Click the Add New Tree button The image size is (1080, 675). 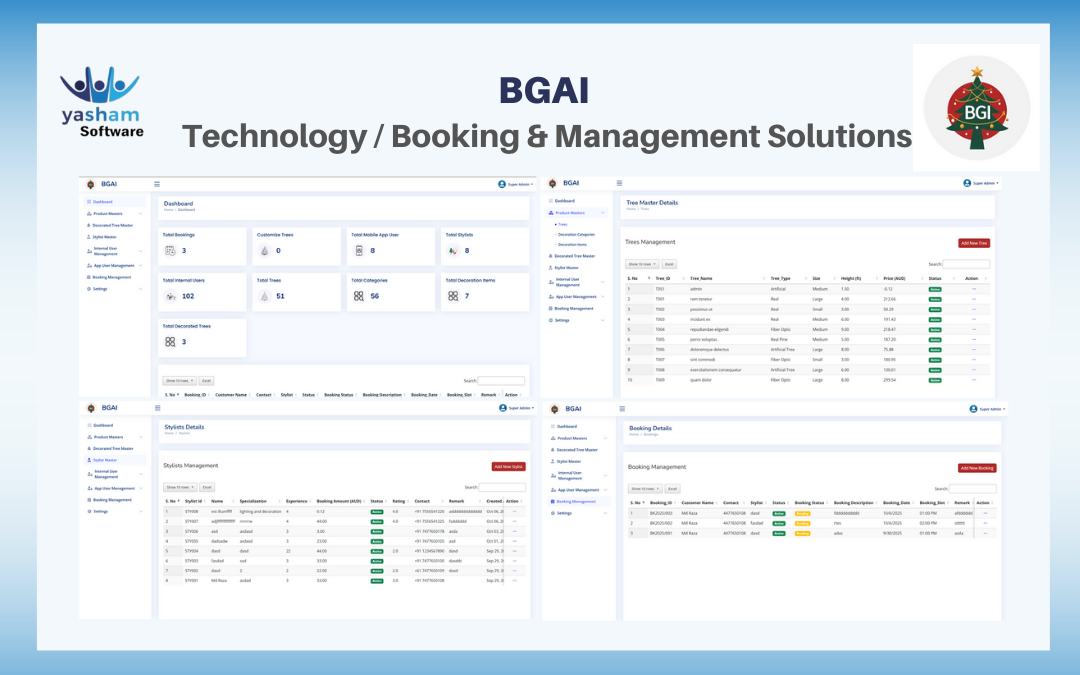coord(975,243)
